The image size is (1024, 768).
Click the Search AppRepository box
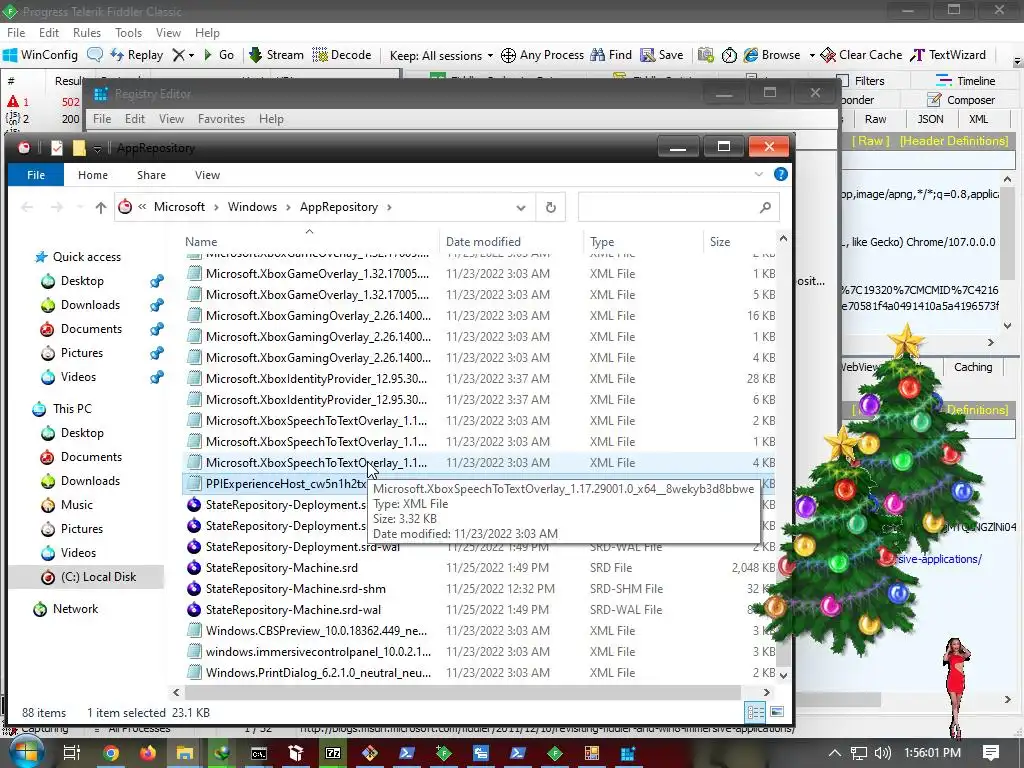(678, 208)
